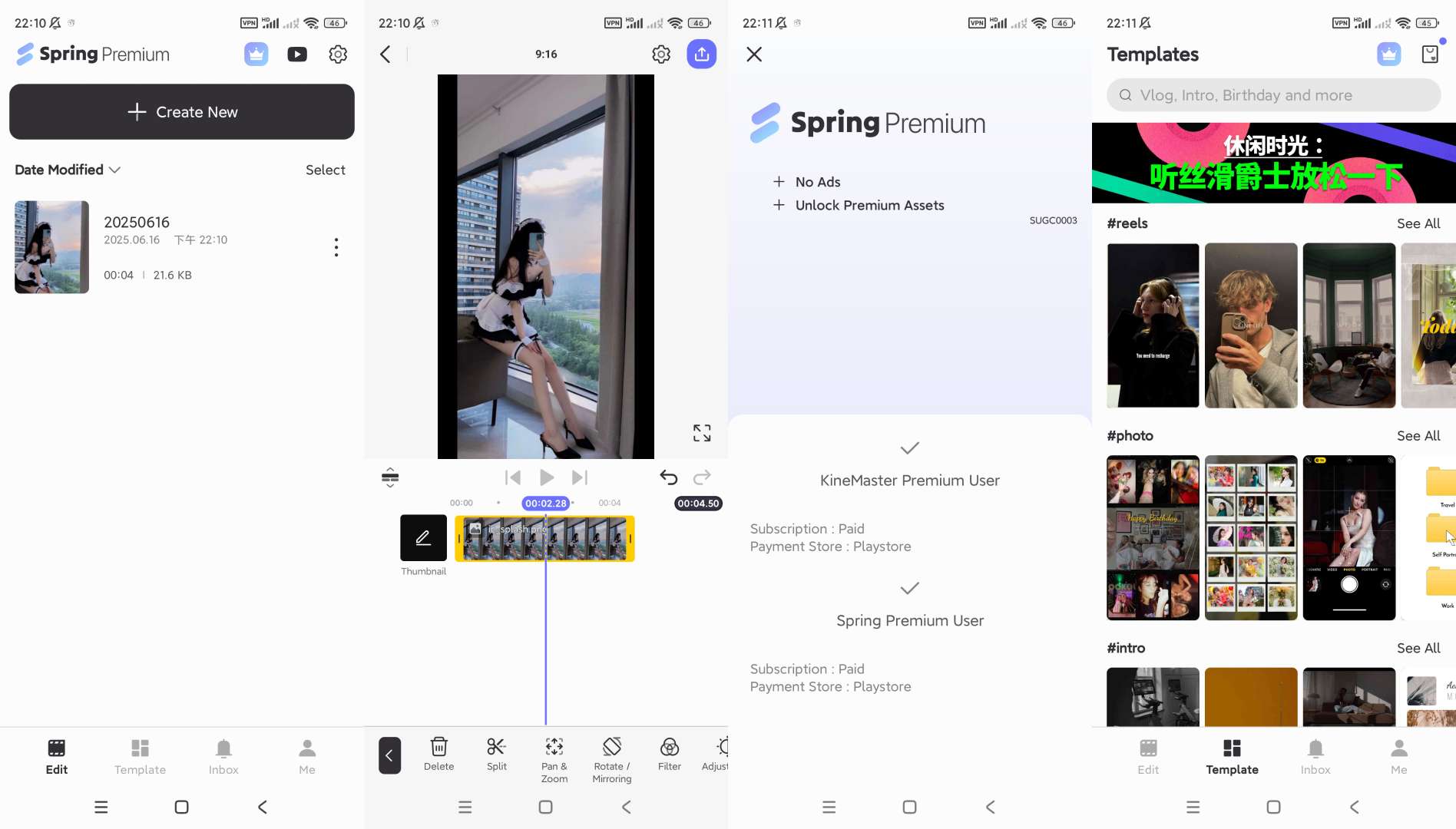Viewport: 1456px width, 829px height.
Task: Open editor settings gear next to export
Action: coord(661,54)
